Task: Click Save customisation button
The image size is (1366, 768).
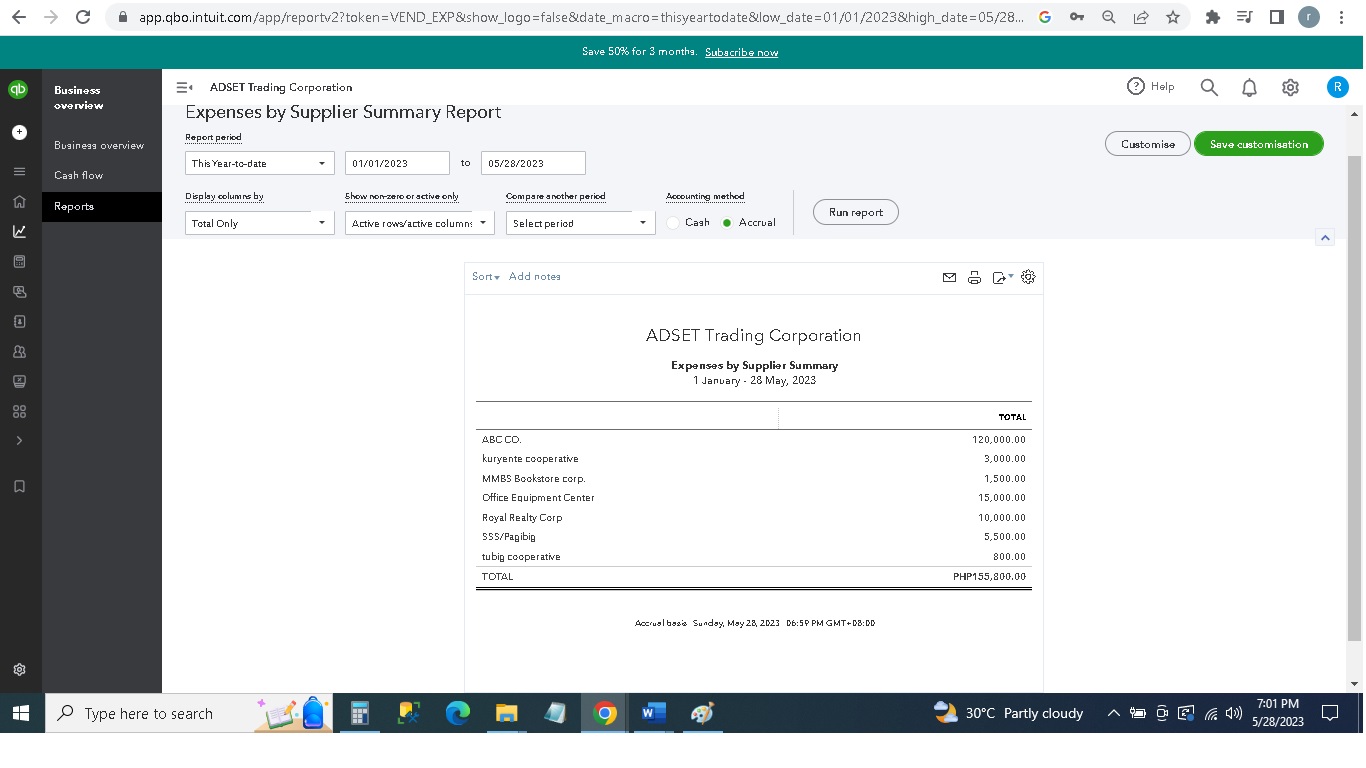Action: [1259, 144]
